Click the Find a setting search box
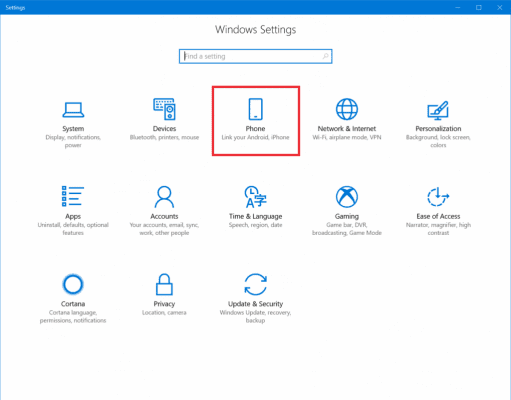This screenshot has height=400, width=511. (x=256, y=56)
